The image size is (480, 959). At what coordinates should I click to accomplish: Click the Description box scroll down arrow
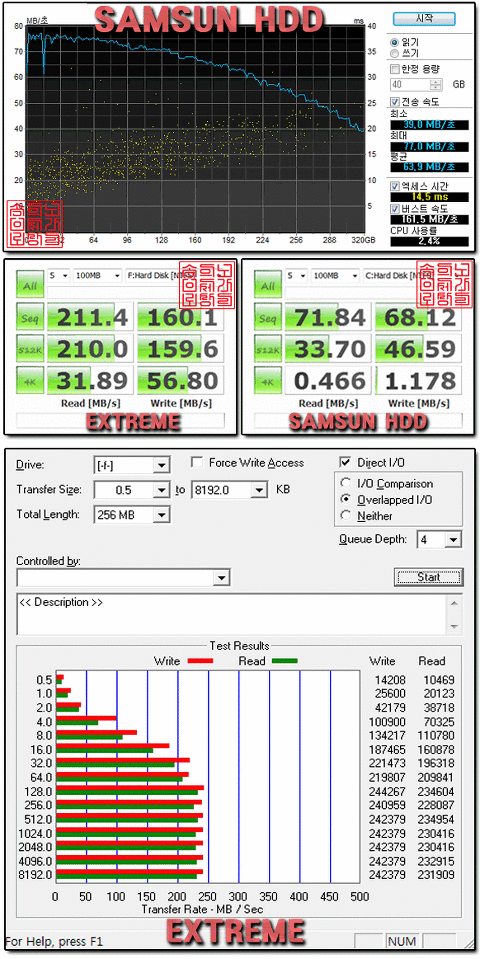(454, 627)
